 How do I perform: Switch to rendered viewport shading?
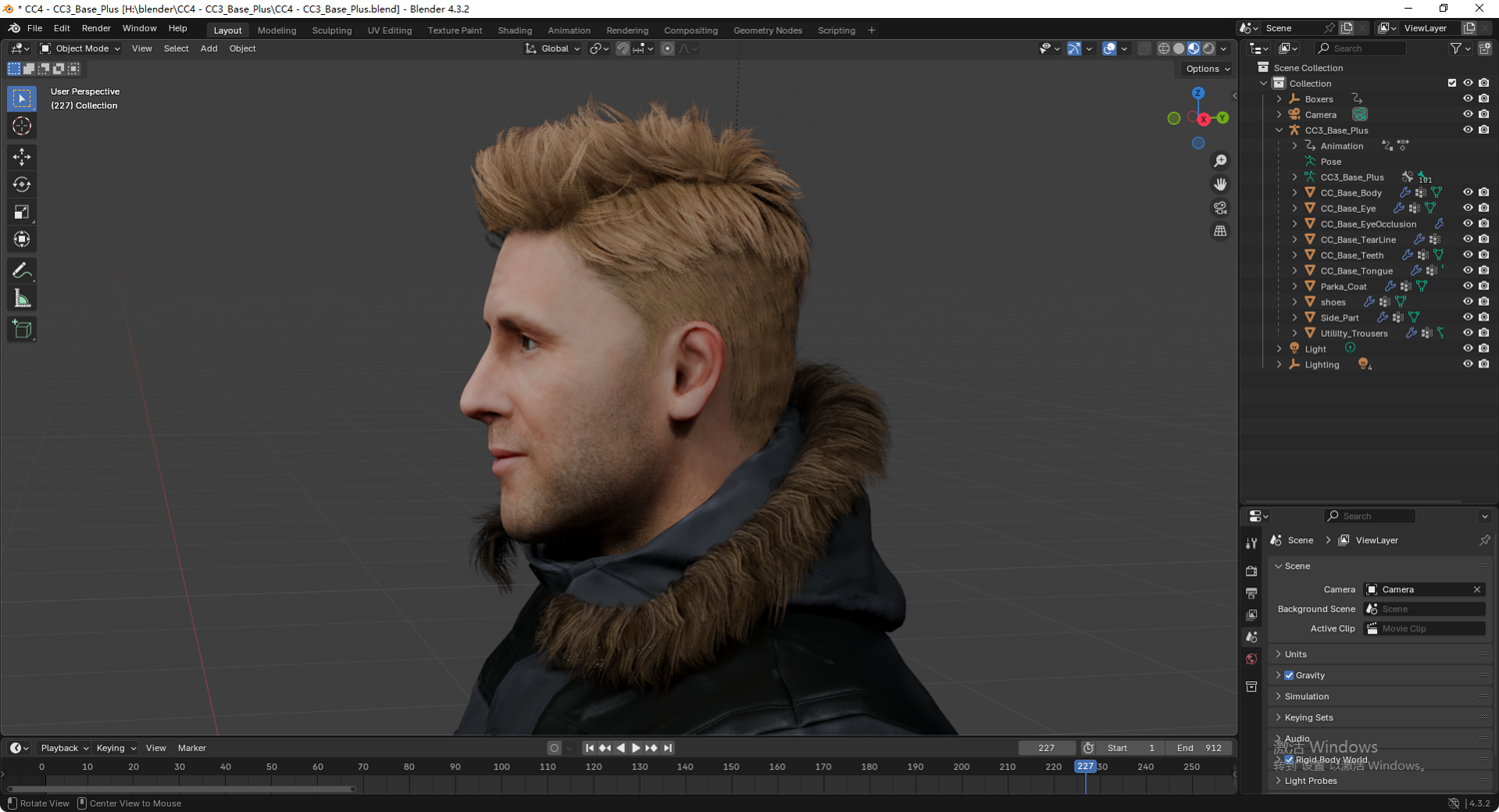(x=1209, y=48)
